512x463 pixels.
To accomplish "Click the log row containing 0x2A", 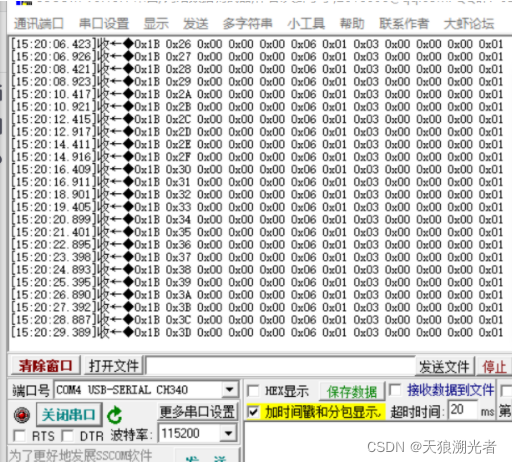I will (x=257, y=94).
